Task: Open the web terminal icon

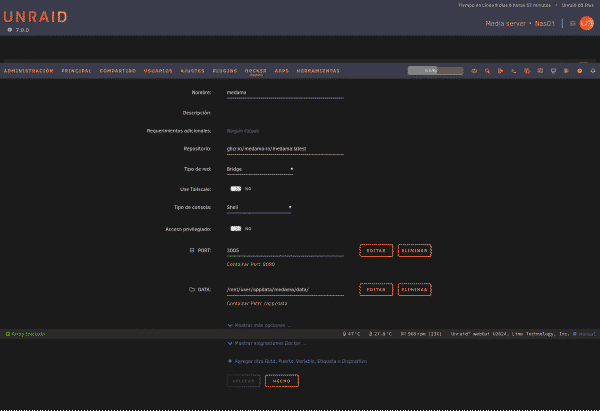Action: [x=514, y=71]
